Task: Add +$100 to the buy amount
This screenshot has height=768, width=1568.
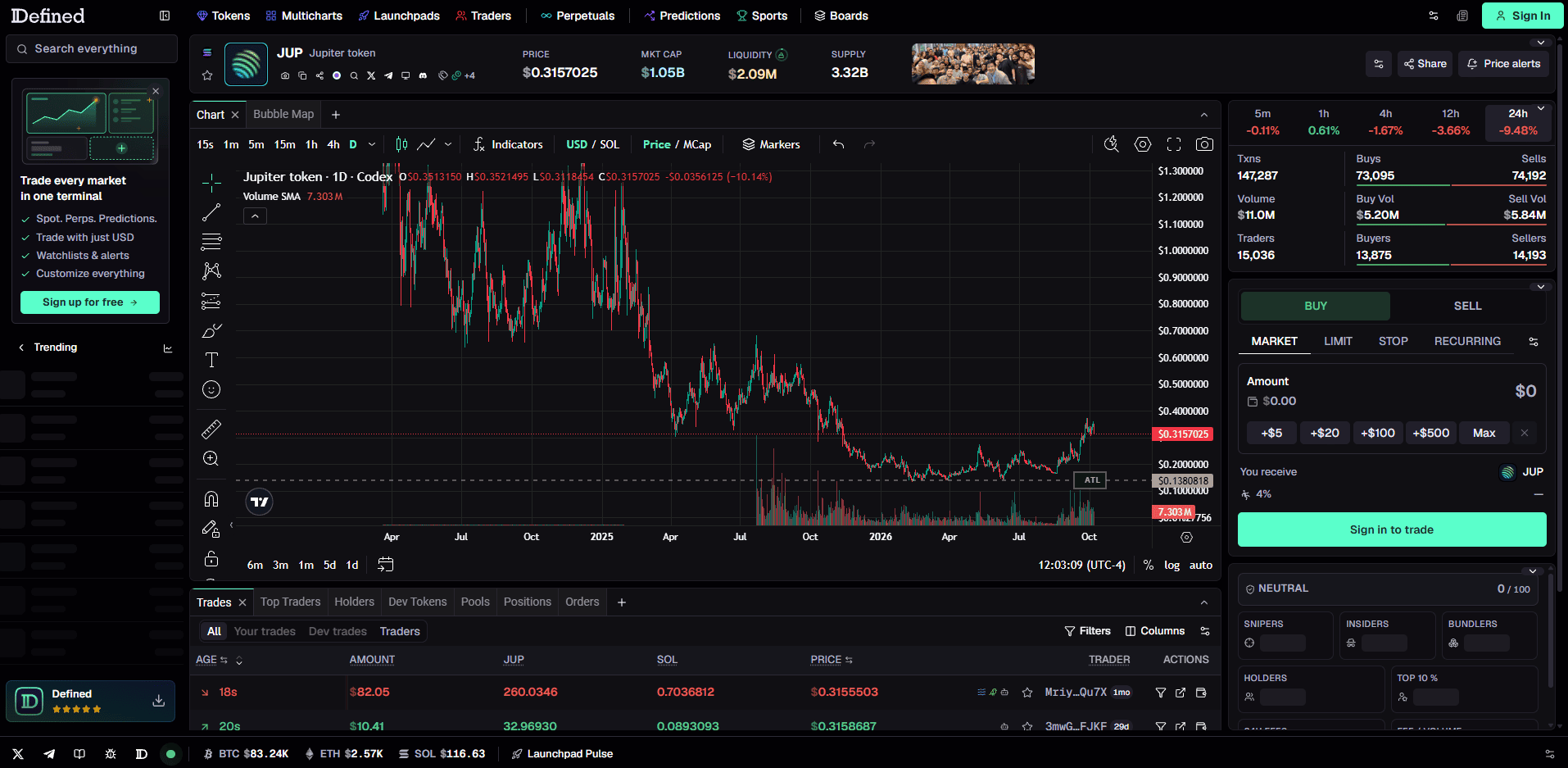Action: point(1378,433)
